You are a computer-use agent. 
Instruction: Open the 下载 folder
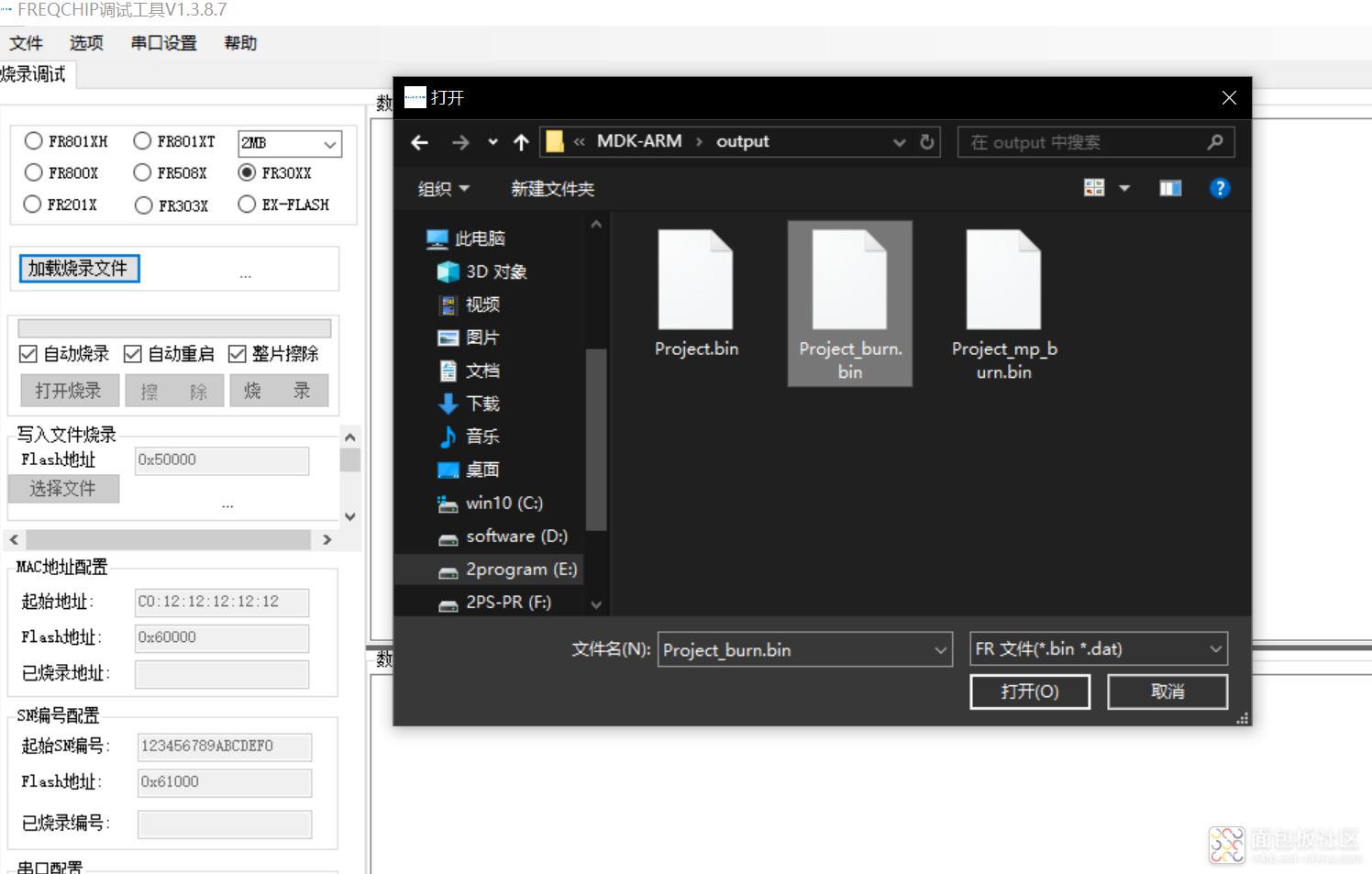coord(469,404)
